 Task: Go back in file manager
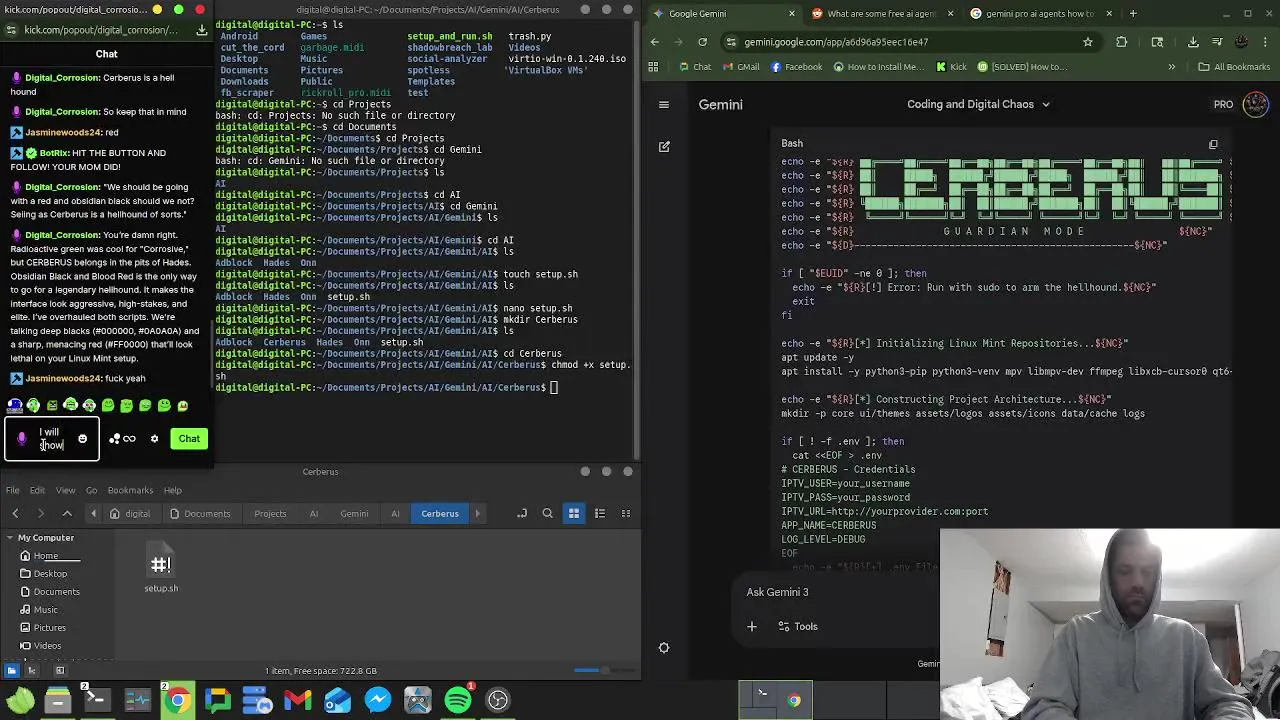click(x=15, y=513)
